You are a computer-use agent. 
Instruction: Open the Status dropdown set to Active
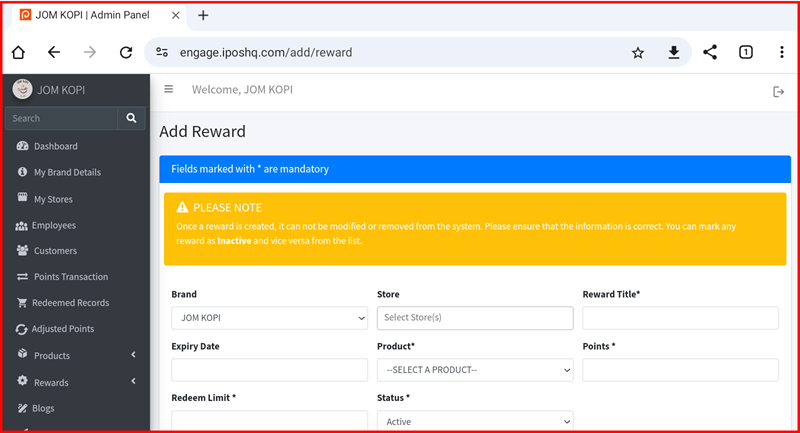point(474,421)
